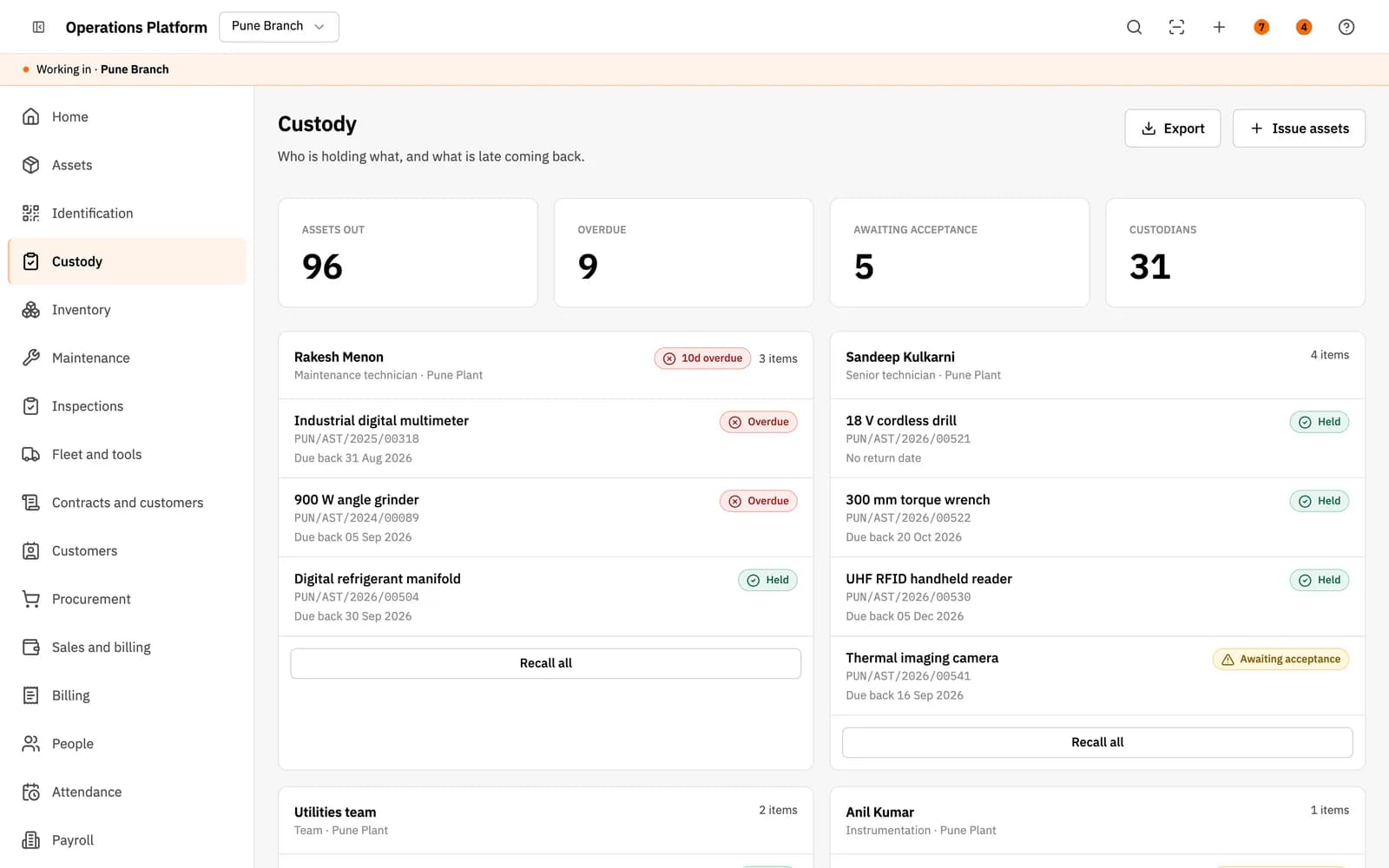Click the Overdue stat card
Image resolution: width=1389 pixels, height=868 pixels.
click(683, 253)
